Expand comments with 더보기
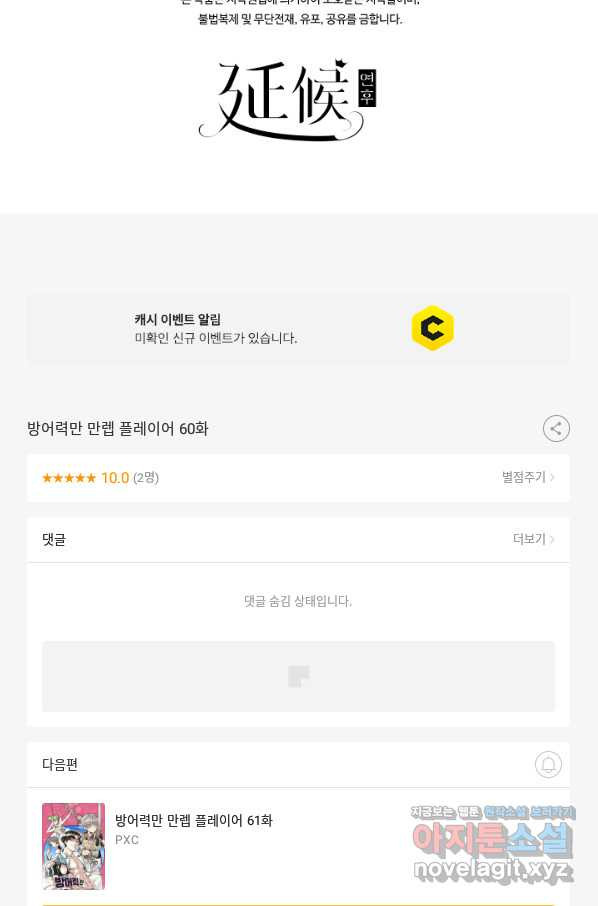 (533, 539)
